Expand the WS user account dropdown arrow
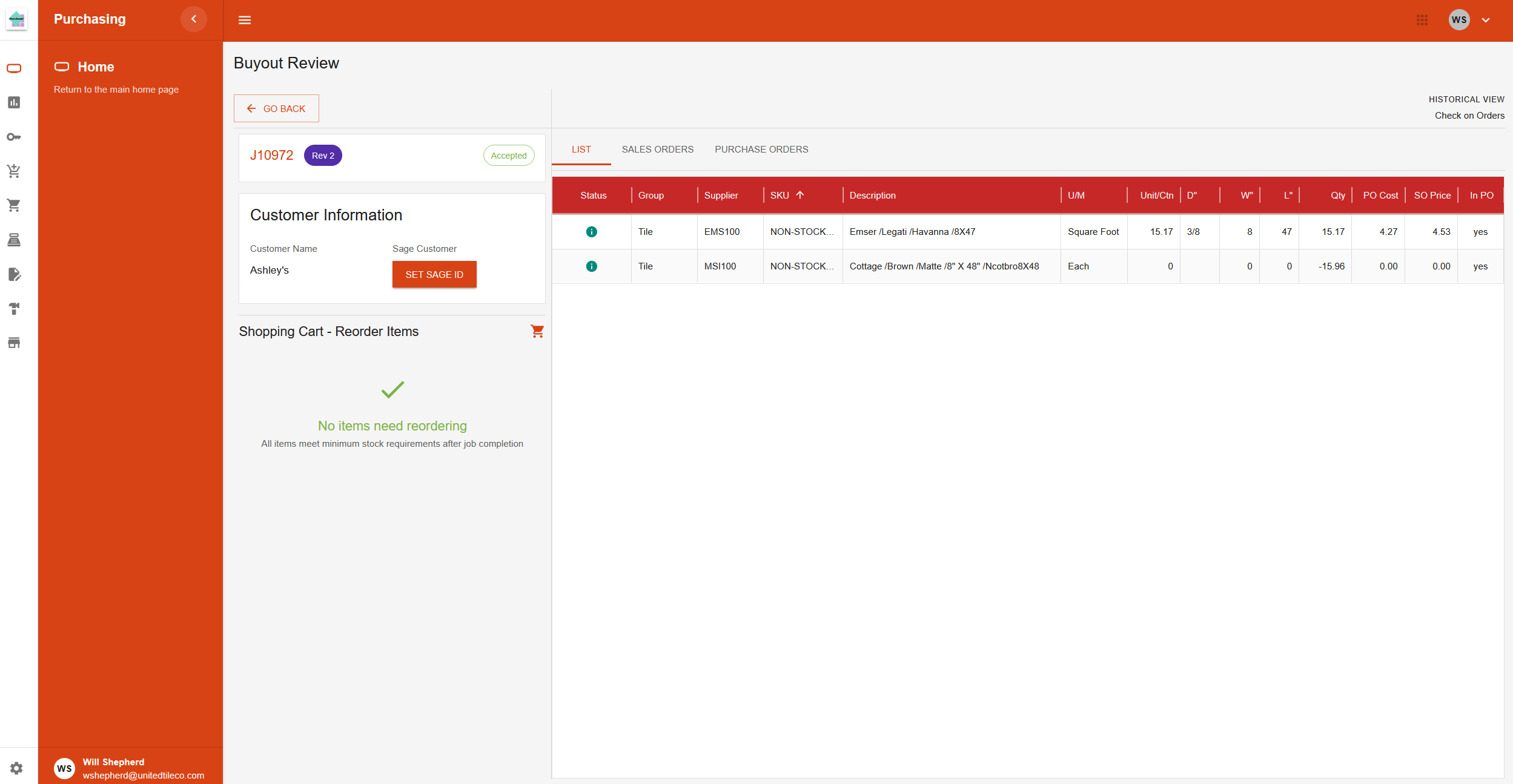 tap(1486, 20)
